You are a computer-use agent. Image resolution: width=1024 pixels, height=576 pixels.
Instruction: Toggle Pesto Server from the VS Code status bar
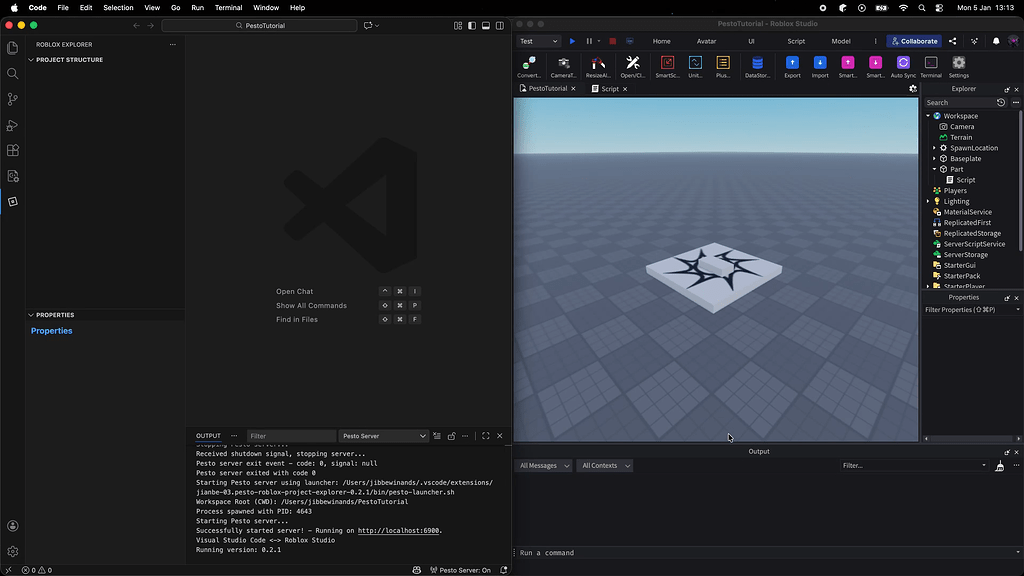point(460,570)
